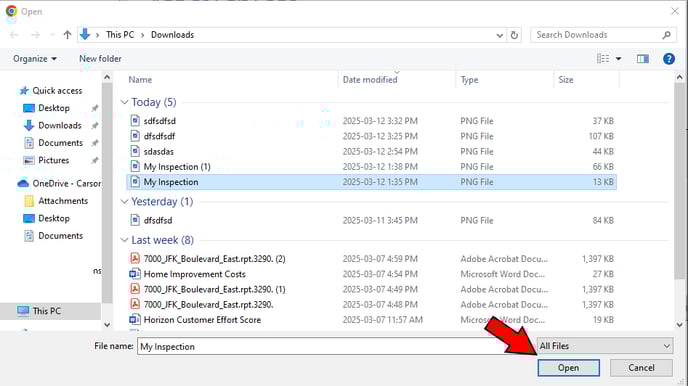Select the Home Improvement Costs Word file
The image size is (688, 386).
(x=194, y=274)
